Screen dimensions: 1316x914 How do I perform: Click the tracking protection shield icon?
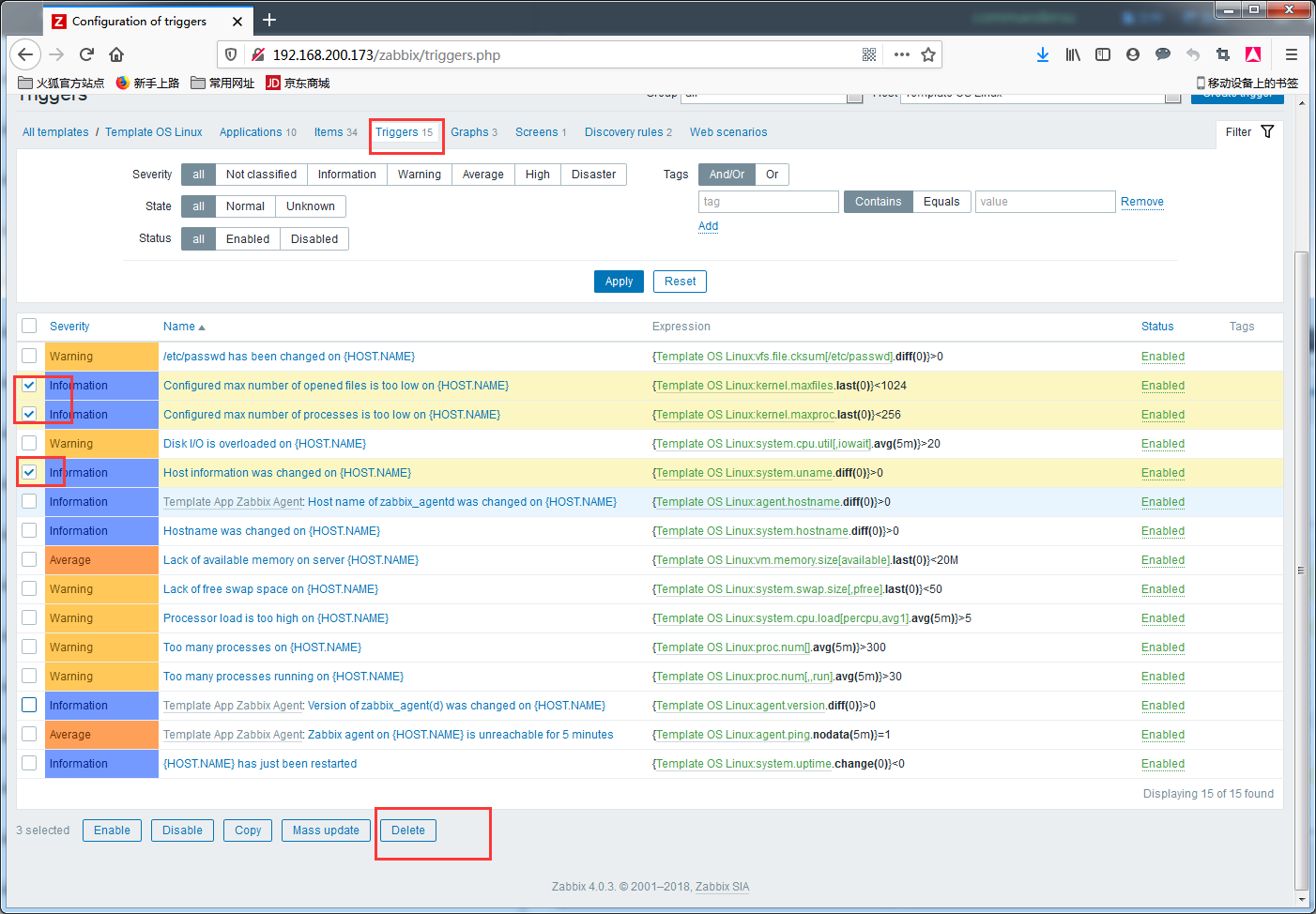click(x=231, y=54)
